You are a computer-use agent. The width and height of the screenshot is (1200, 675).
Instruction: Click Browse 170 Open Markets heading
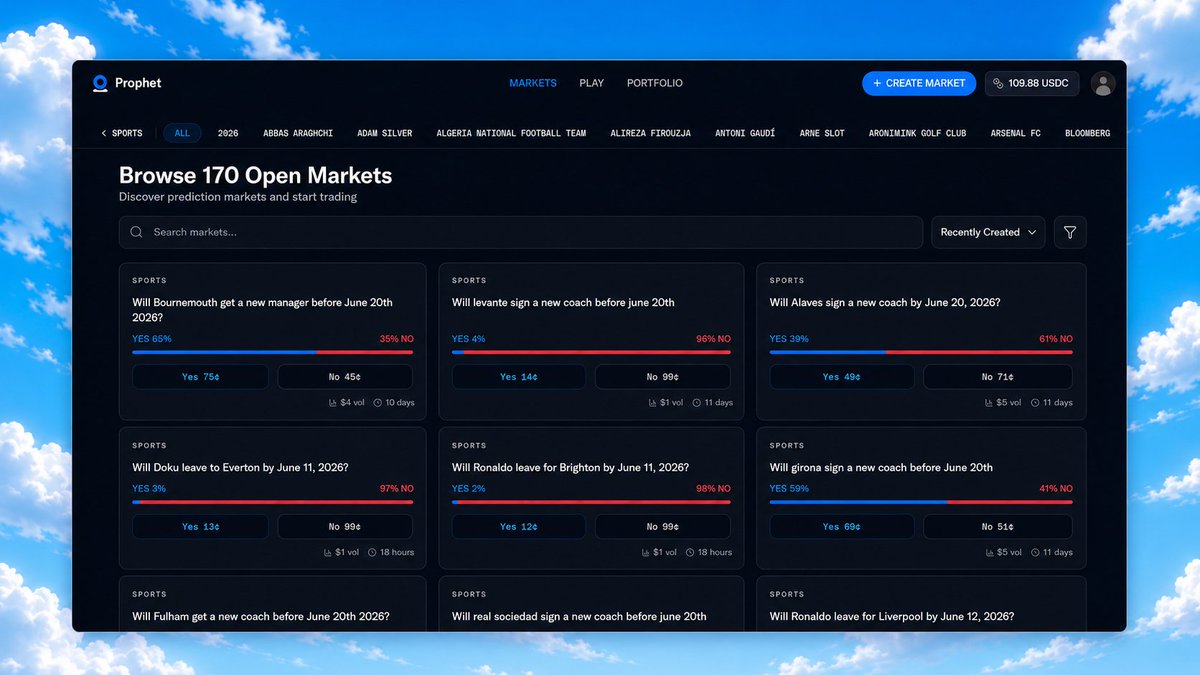[255, 176]
